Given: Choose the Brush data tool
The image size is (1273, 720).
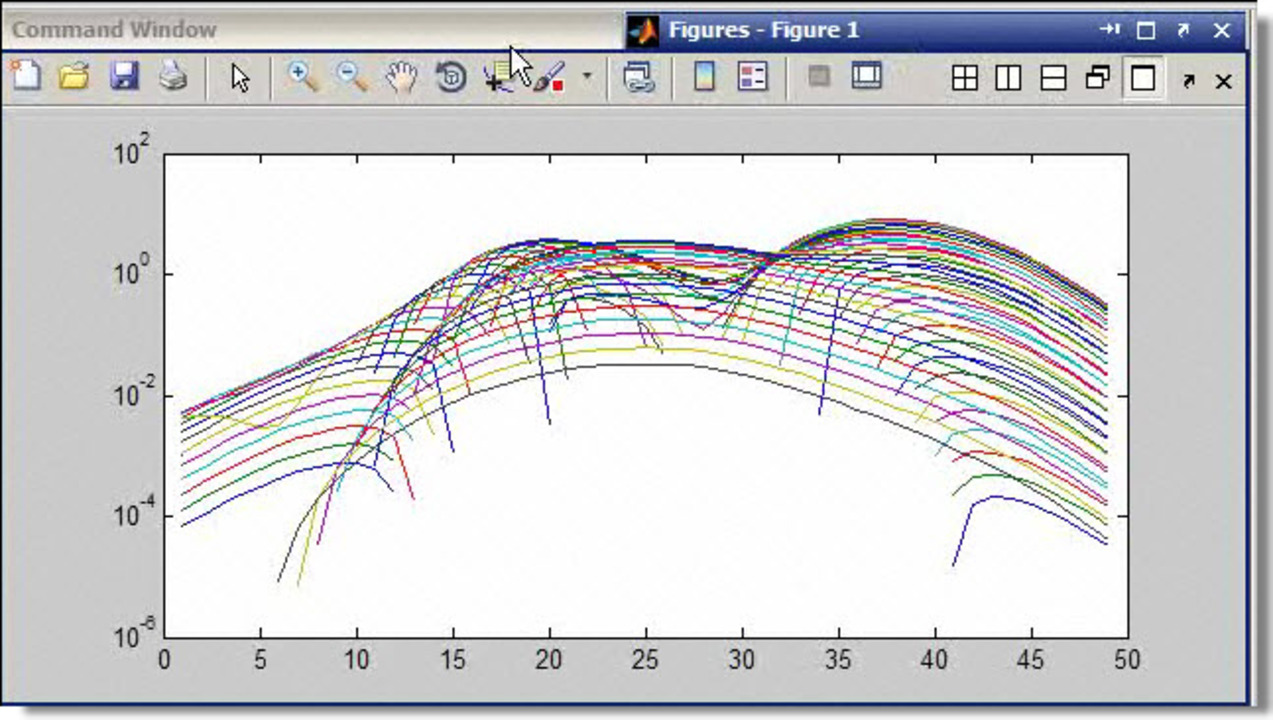Looking at the screenshot, I should pyautogui.click(x=549, y=77).
